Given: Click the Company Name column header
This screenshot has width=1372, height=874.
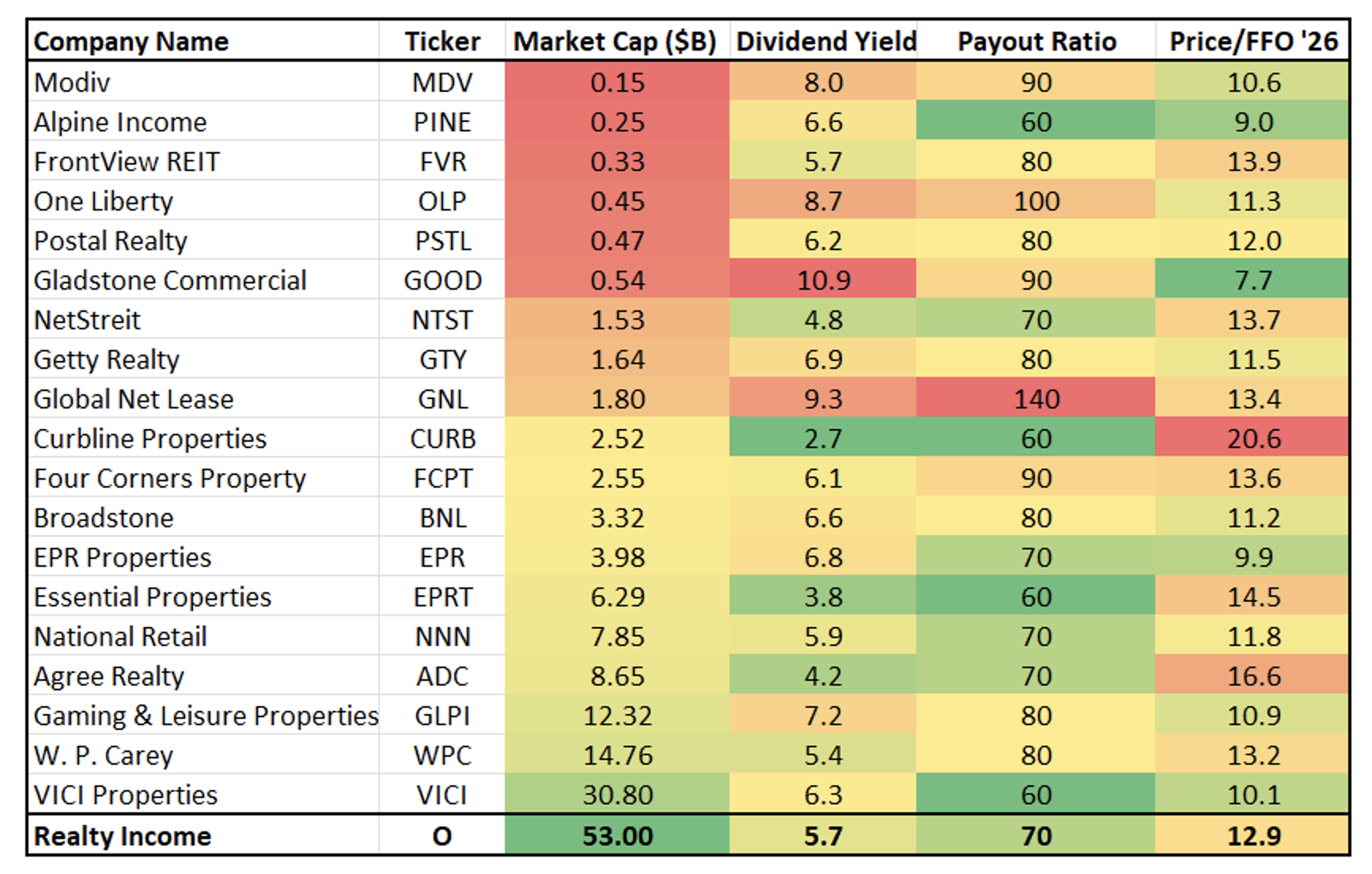Looking at the screenshot, I should pyautogui.click(x=131, y=42).
